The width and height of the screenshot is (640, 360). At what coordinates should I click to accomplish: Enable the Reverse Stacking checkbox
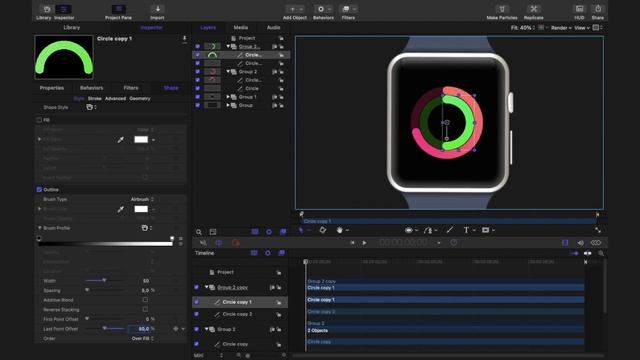[x=145, y=309]
